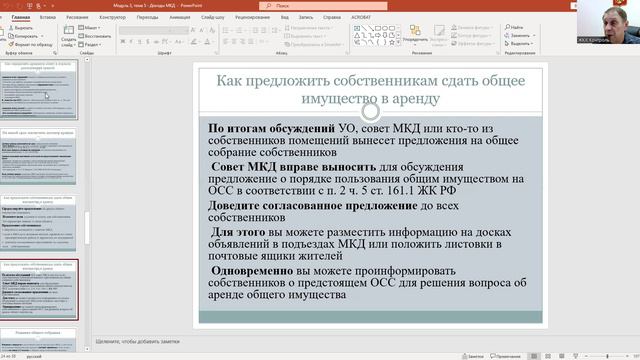Click the slide title 'Как предложить собственникам…'
The image size is (640, 360).
(371, 89)
